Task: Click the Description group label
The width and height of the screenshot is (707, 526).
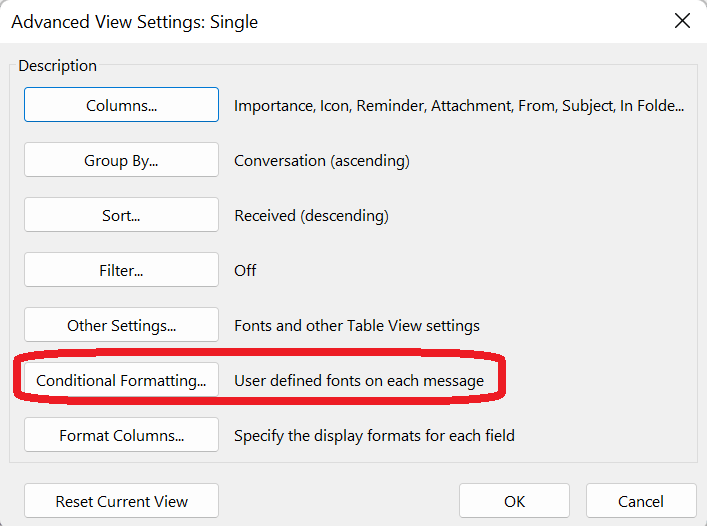Action: click(x=57, y=66)
